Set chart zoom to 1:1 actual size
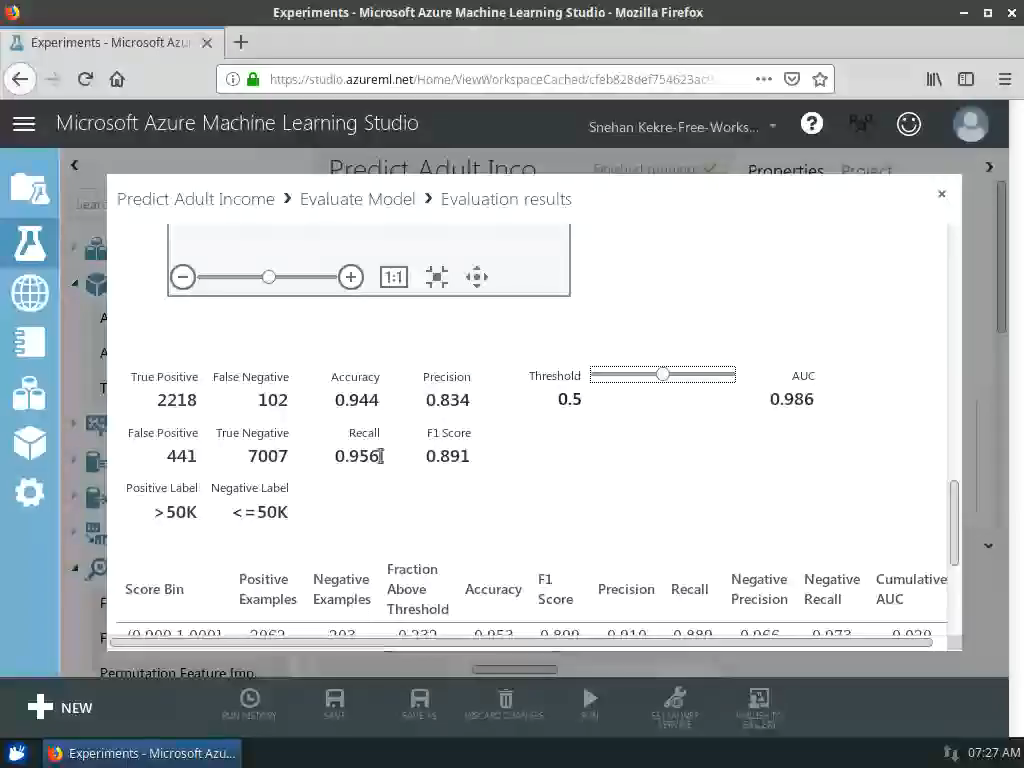The height and width of the screenshot is (768, 1024). [x=394, y=277]
